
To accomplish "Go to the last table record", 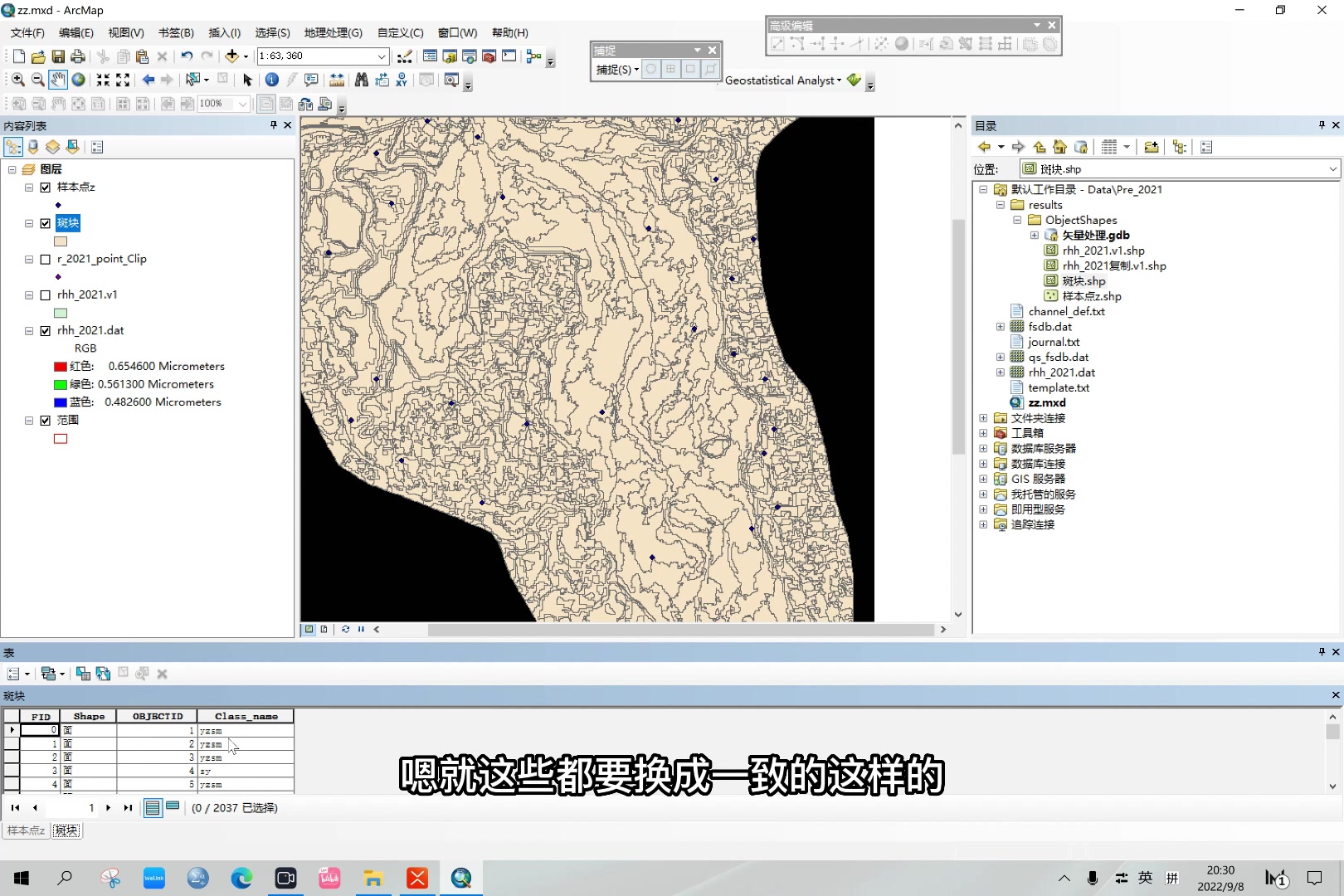I will coord(128,807).
